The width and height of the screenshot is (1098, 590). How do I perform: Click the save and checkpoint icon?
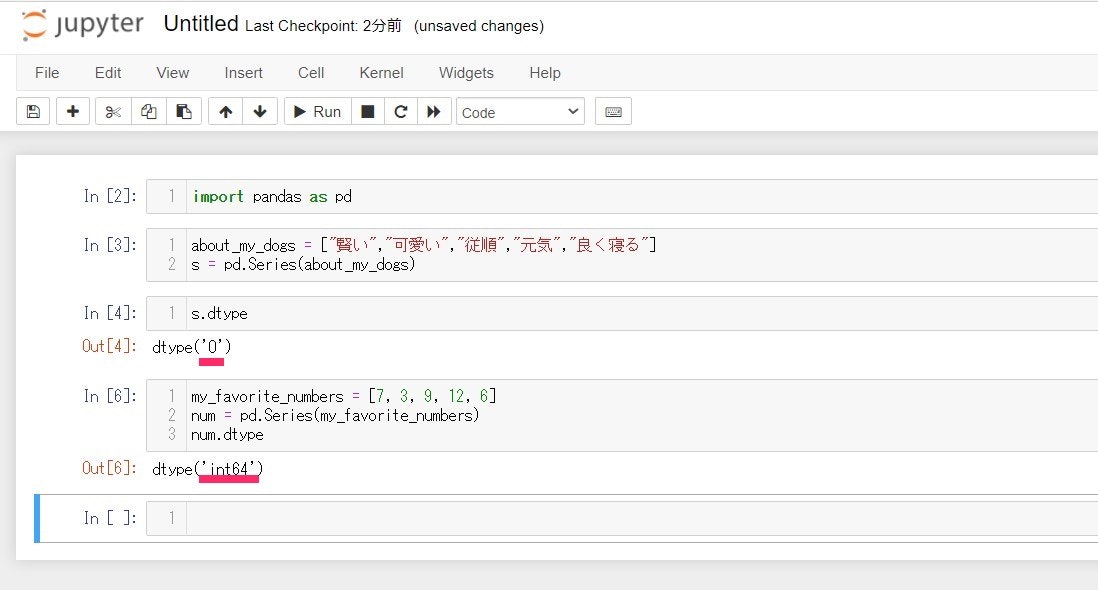pos(33,111)
